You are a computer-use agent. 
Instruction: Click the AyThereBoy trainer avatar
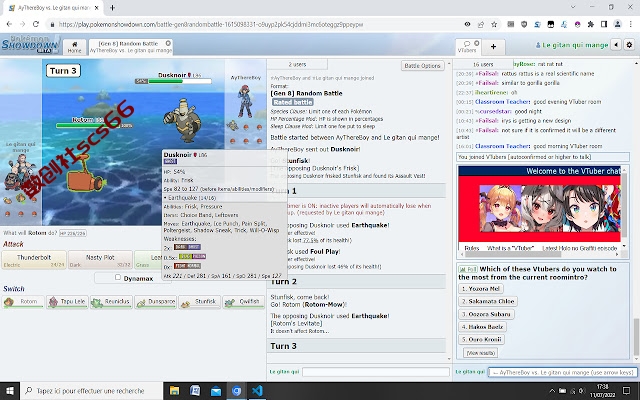pyautogui.click(x=245, y=101)
